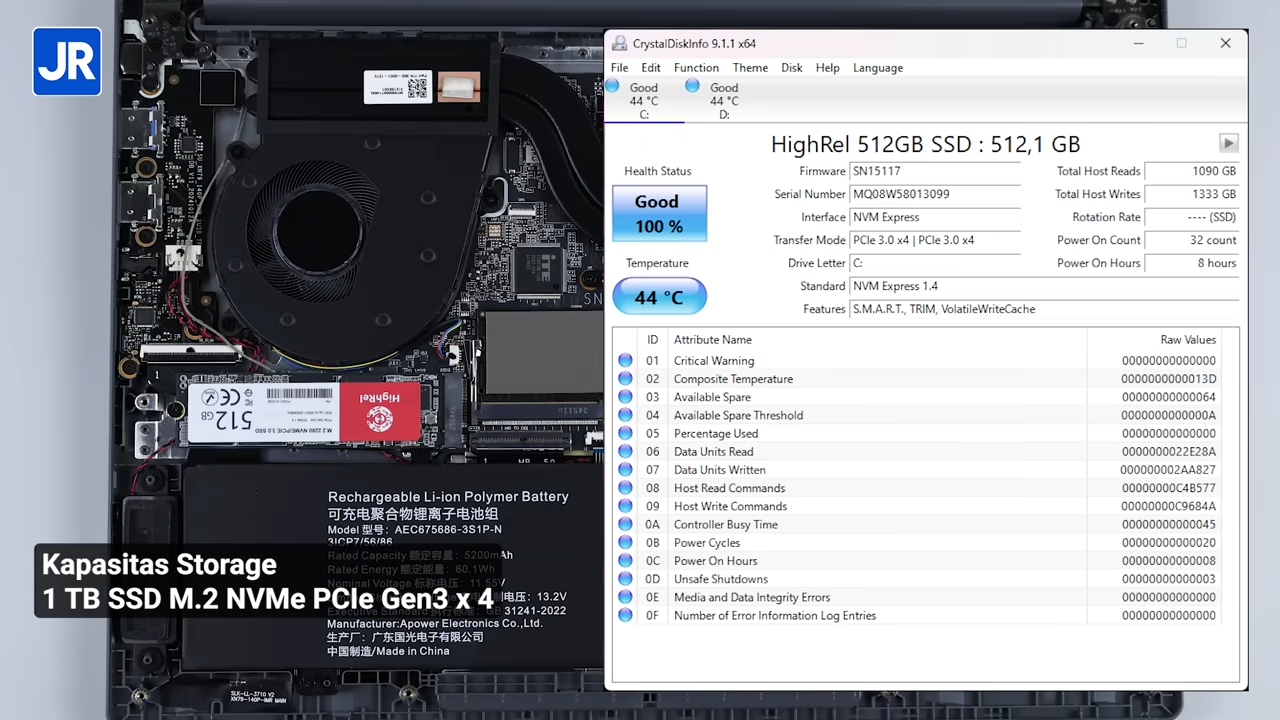This screenshot has height=720, width=1280.
Task: Click status orb beside Unsafe Shutdowns
Action: [x=626, y=579]
